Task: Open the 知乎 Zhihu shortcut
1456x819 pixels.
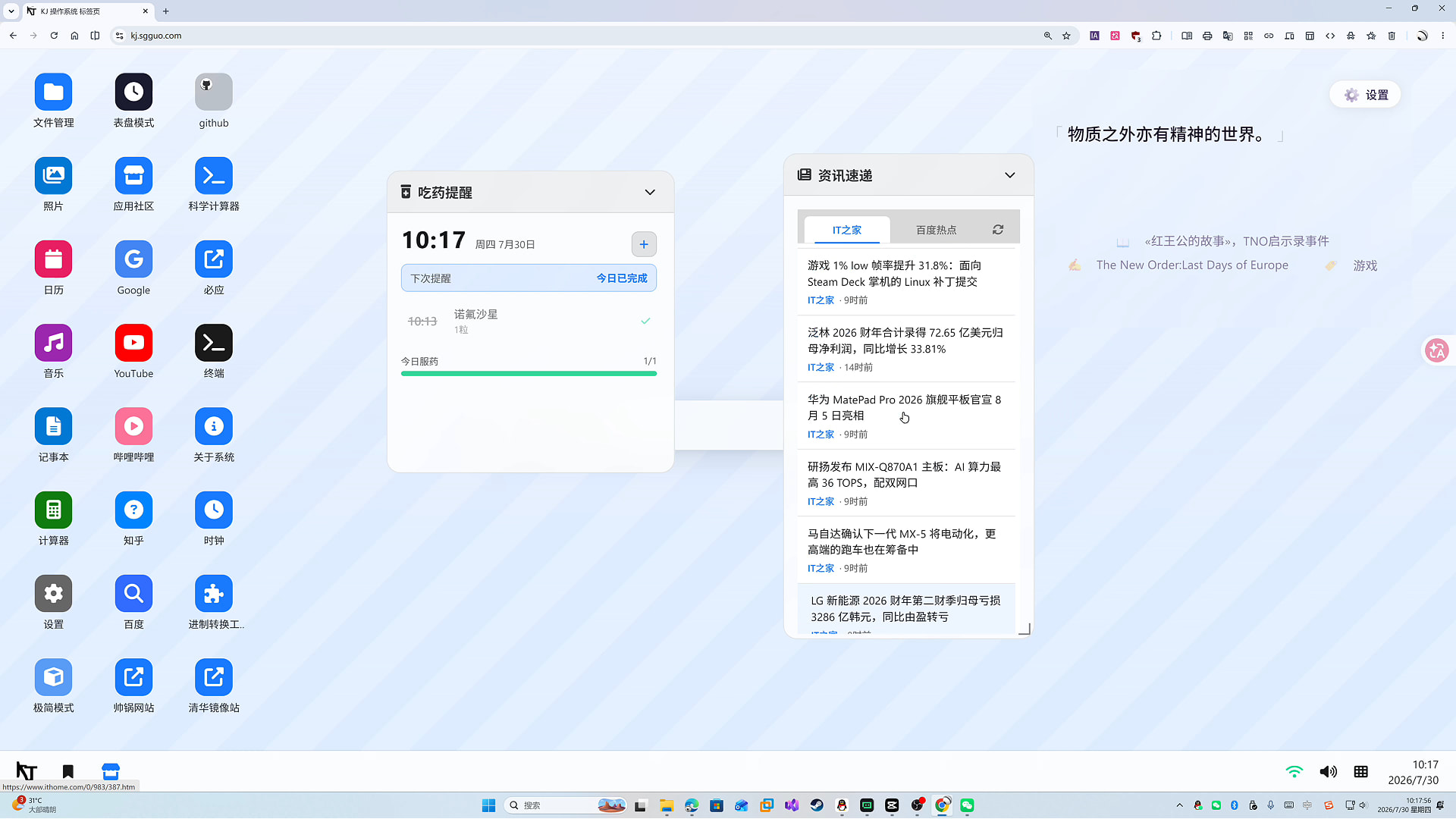Action: tap(133, 510)
